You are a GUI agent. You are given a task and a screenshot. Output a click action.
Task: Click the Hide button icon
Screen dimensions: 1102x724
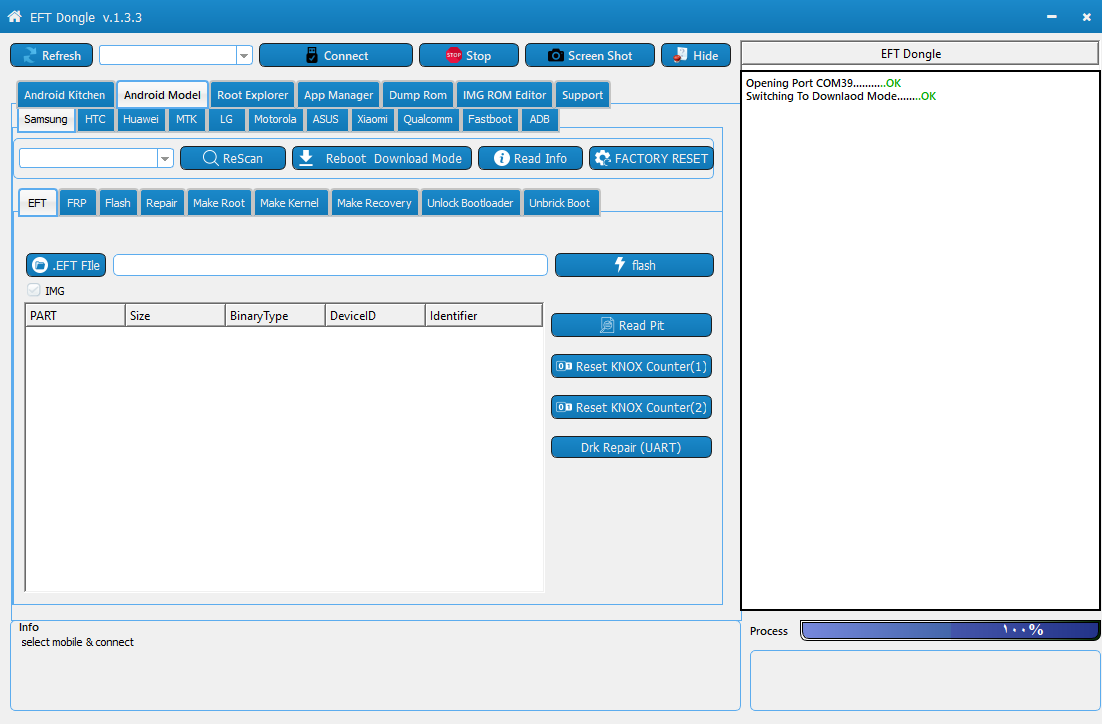pyautogui.click(x=680, y=55)
